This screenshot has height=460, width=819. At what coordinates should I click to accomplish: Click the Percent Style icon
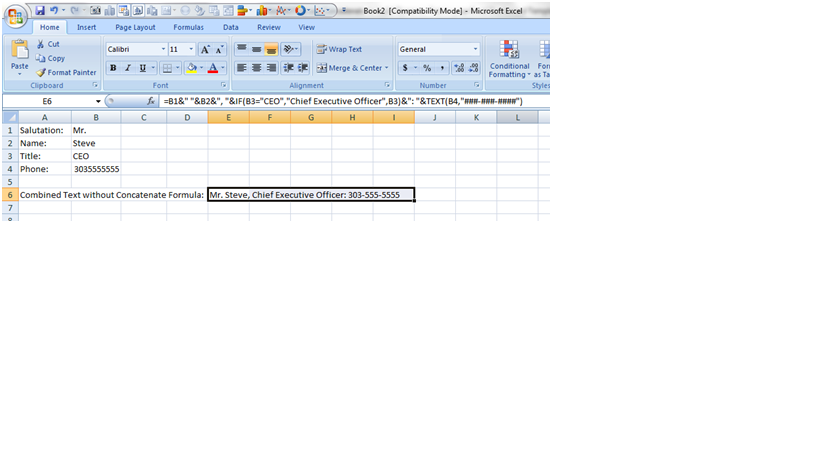427,68
